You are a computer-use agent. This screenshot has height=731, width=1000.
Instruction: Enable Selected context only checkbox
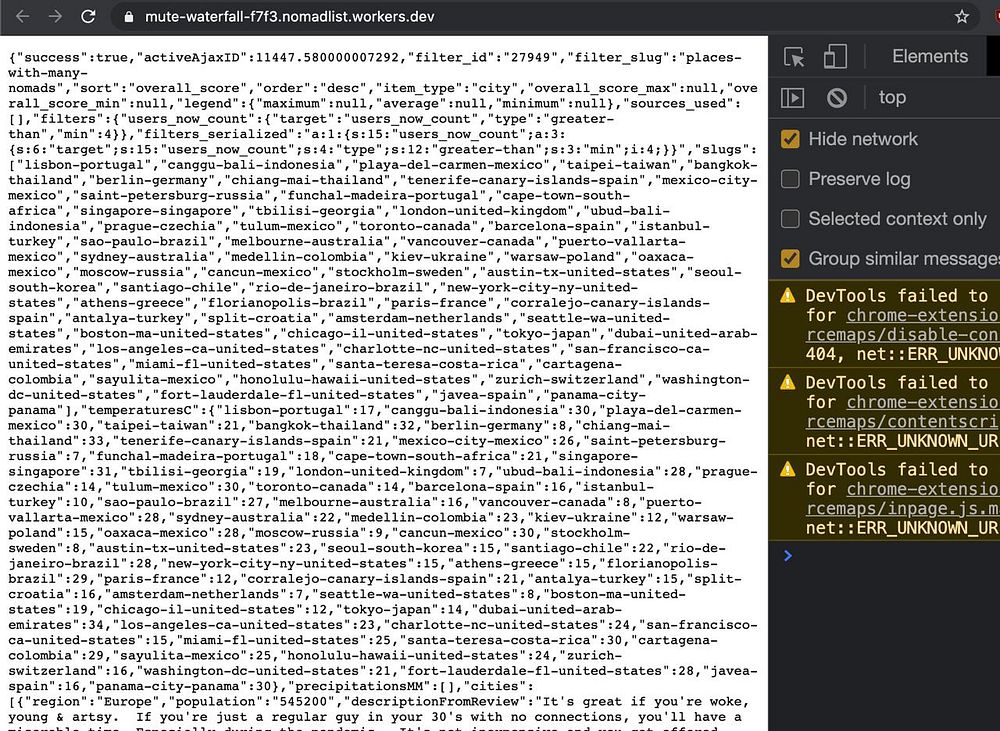[x=790, y=219]
